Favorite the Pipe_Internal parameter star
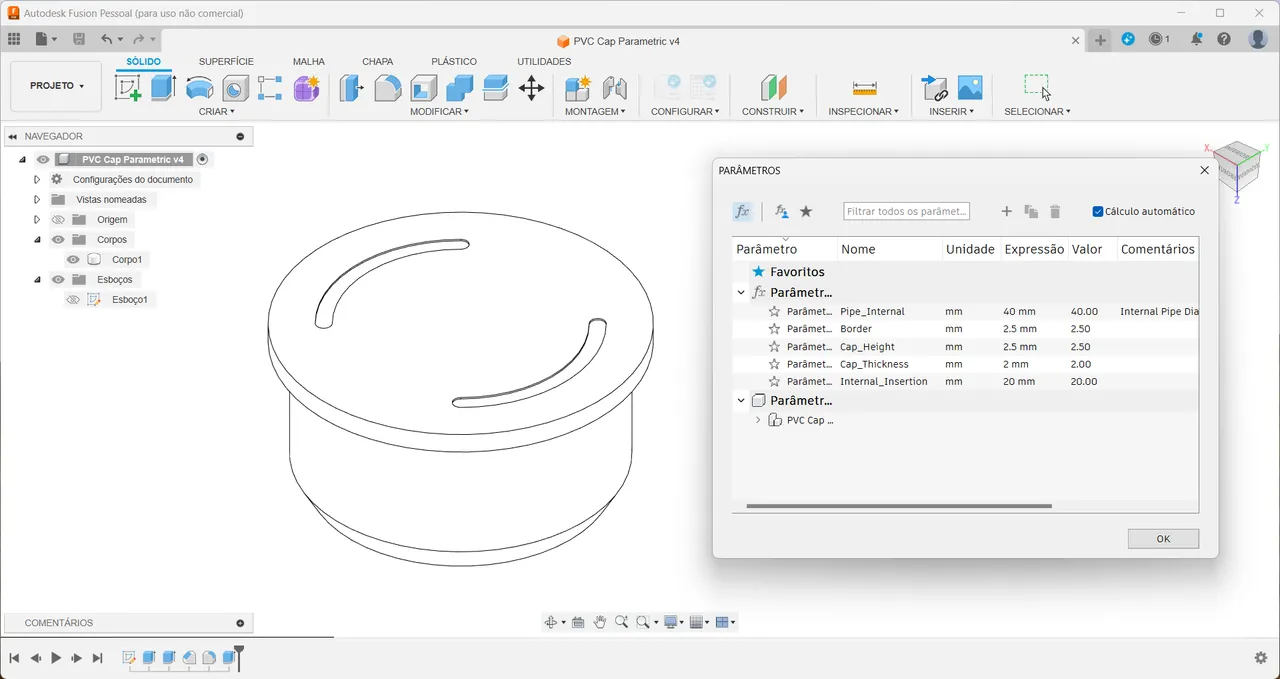This screenshot has width=1280, height=679. [x=773, y=311]
